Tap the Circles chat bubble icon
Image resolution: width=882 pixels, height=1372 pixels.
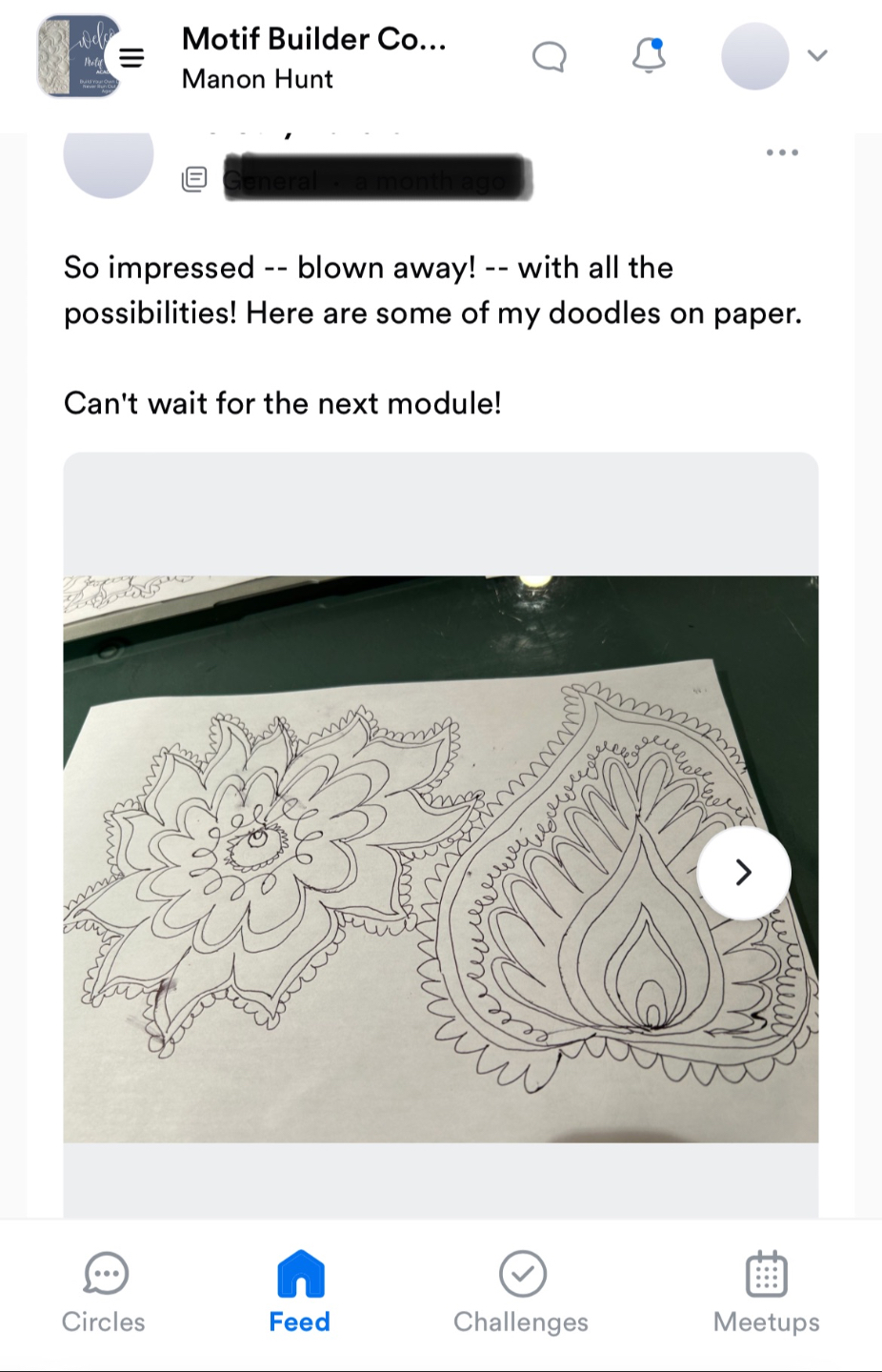106,1274
